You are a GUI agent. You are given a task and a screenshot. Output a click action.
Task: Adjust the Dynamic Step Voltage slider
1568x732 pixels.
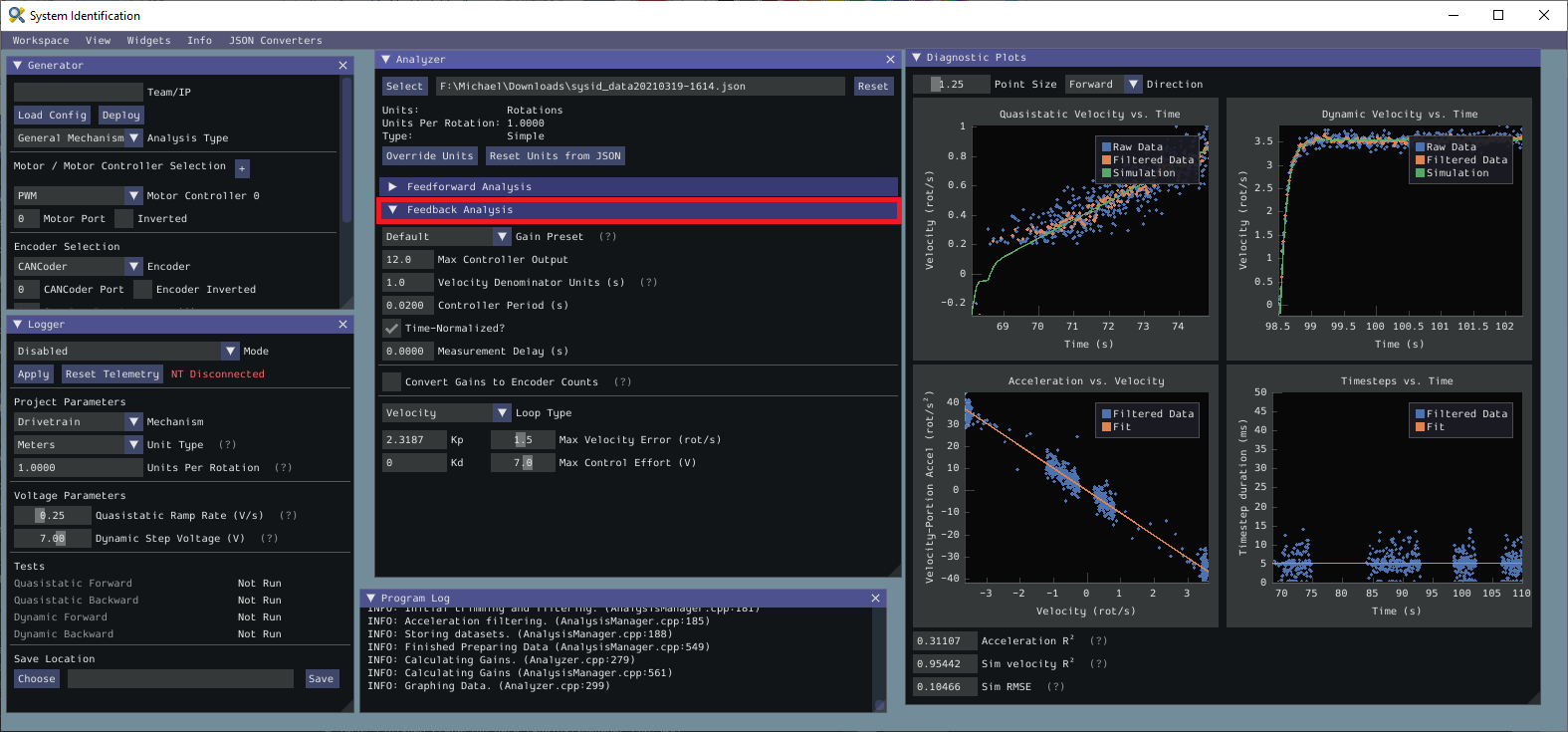point(52,539)
